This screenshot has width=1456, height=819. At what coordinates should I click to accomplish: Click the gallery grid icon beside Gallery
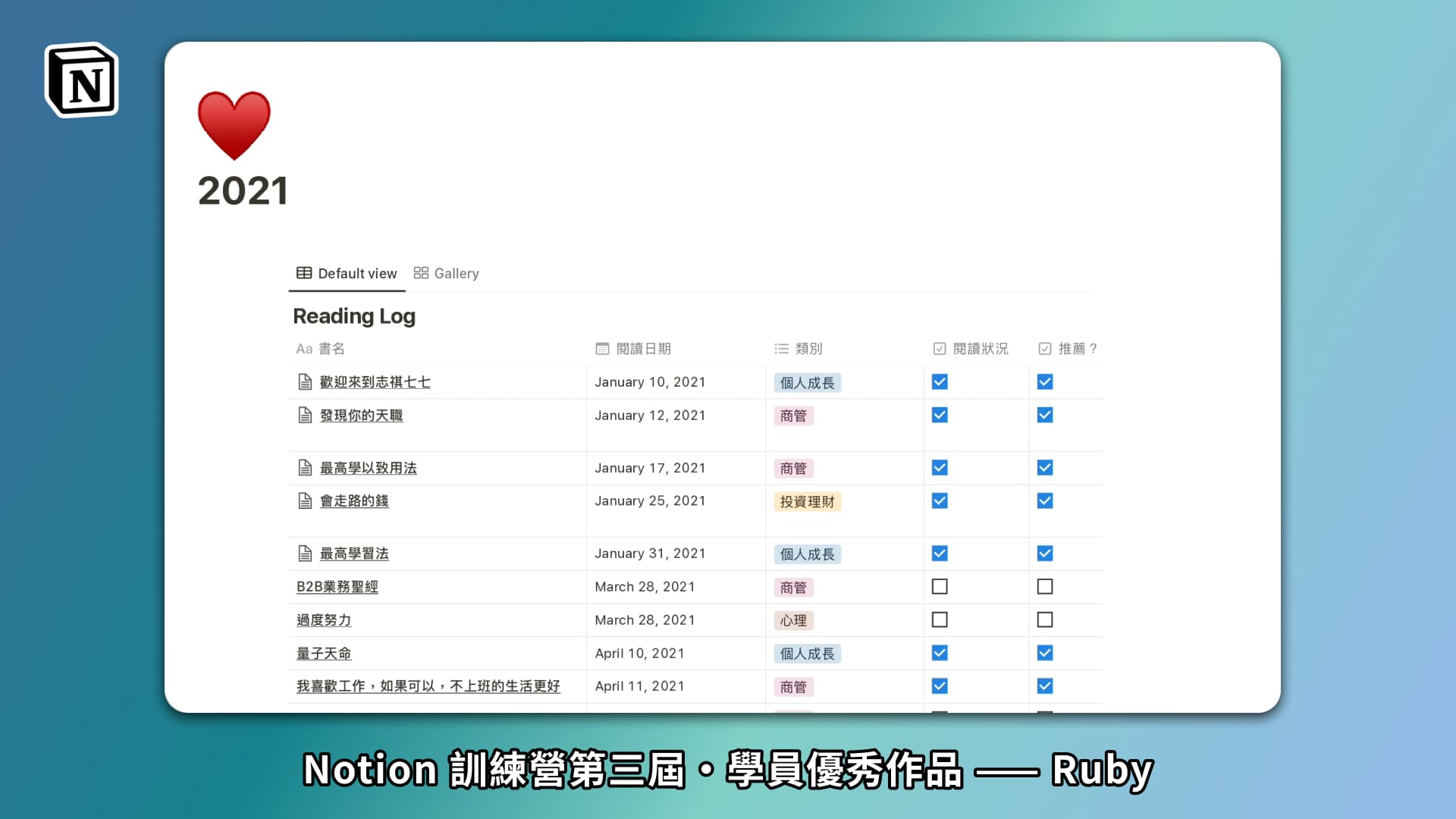tap(422, 273)
